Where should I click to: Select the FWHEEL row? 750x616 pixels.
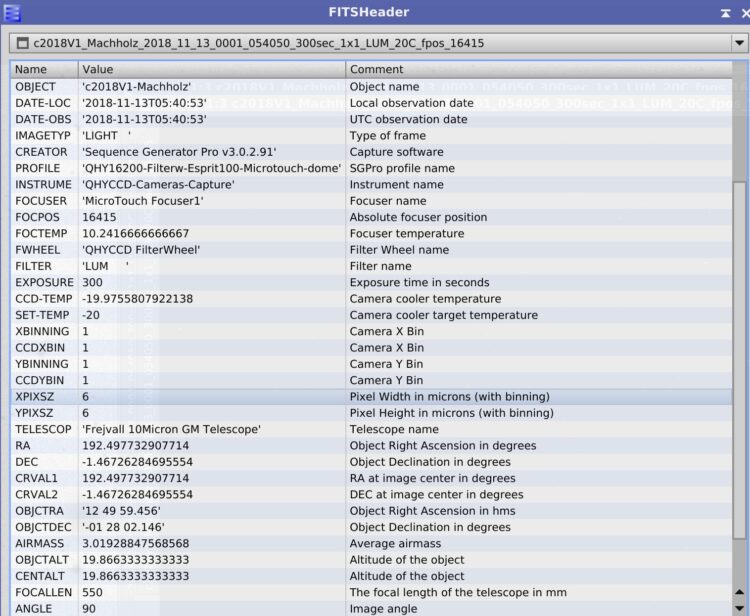click(x=371, y=250)
